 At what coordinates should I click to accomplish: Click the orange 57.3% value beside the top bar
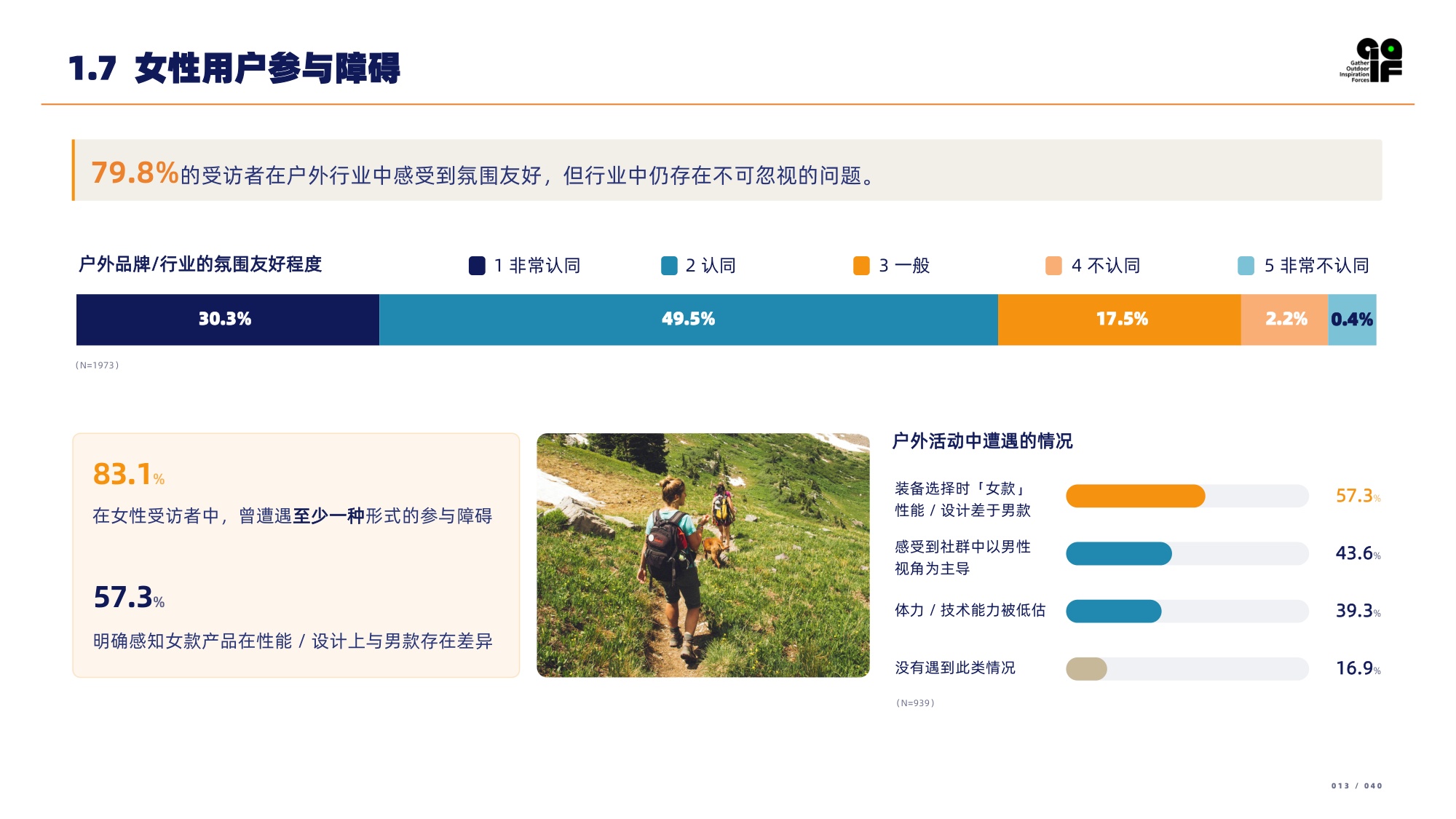[1358, 496]
